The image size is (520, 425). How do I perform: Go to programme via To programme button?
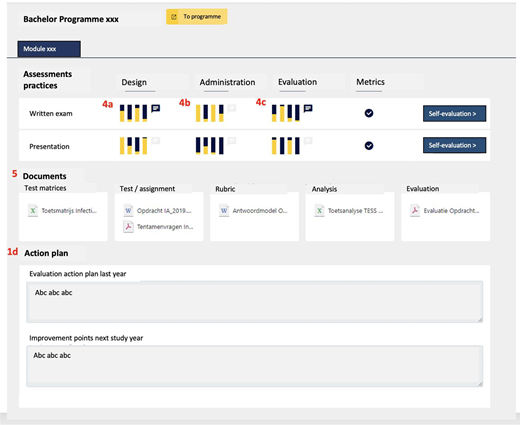197,17
